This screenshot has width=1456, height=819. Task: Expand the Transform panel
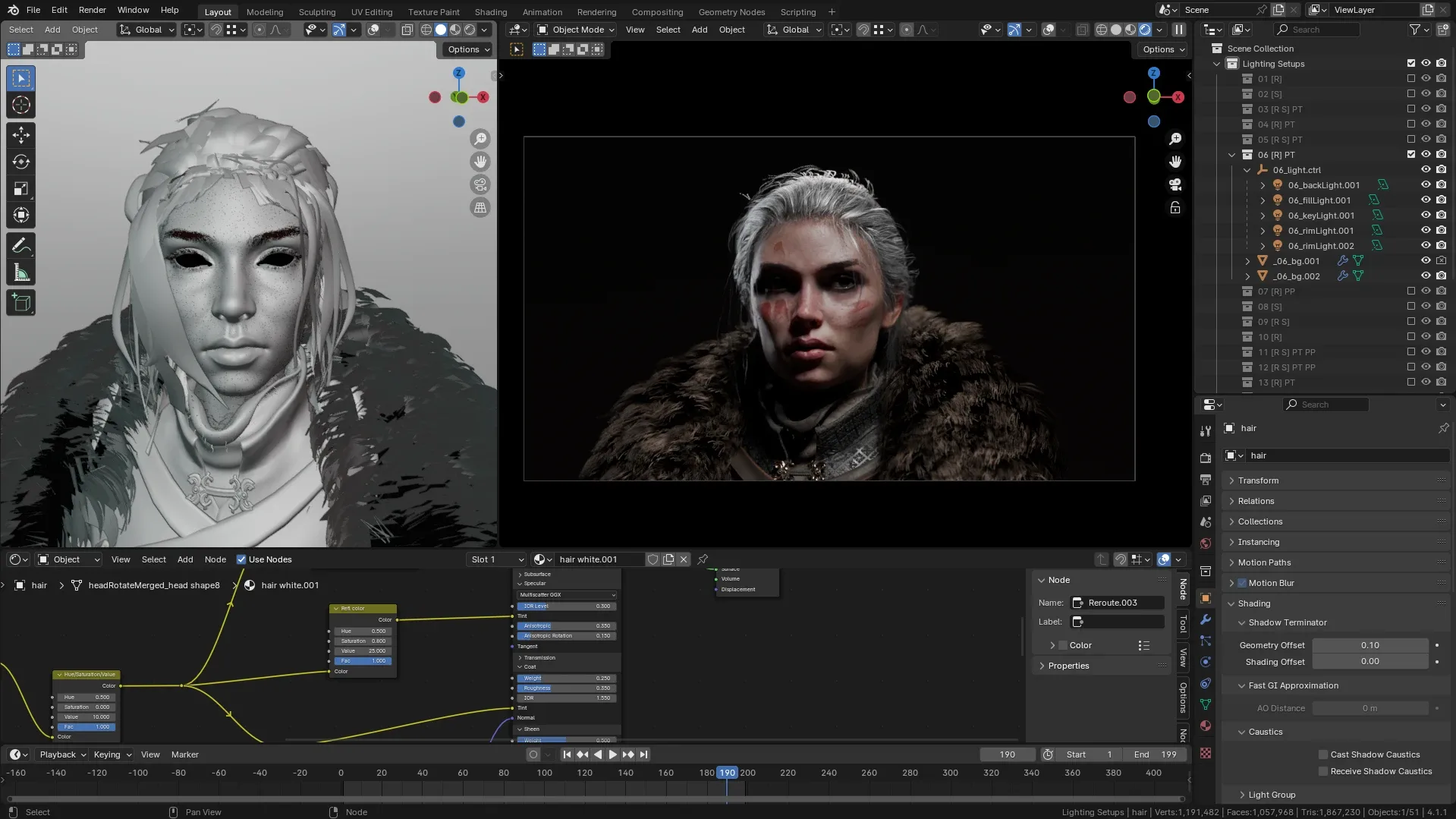click(1258, 480)
